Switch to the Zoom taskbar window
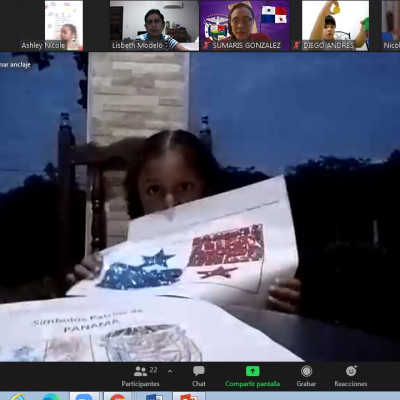Viewport: 400px width, 400px height. 84,396
